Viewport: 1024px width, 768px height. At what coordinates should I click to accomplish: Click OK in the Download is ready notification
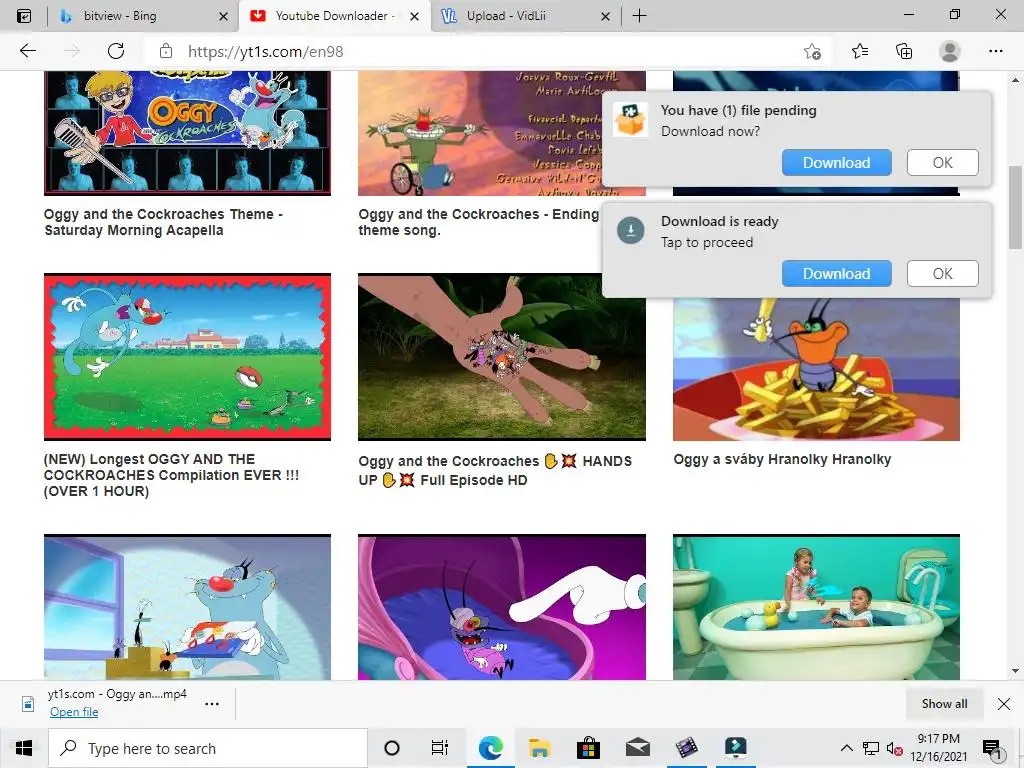click(x=942, y=274)
